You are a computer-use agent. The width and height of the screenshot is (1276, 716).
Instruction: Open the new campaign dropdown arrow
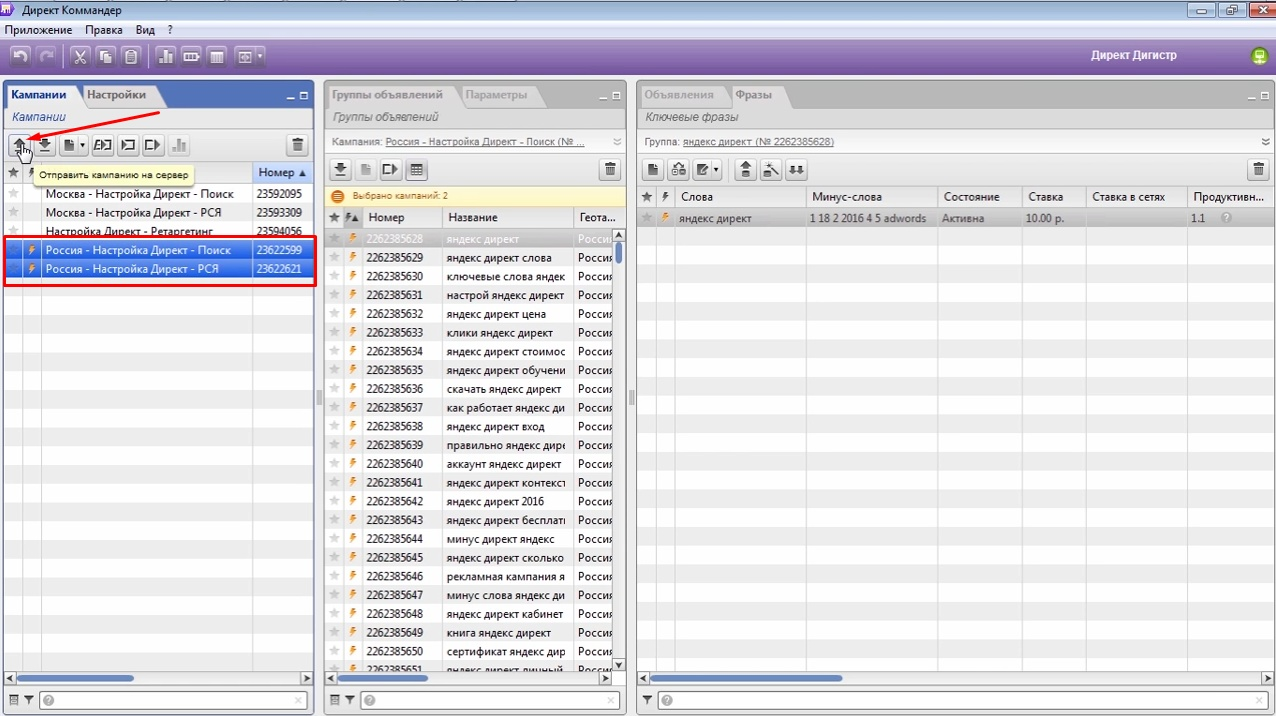click(x=83, y=145)
